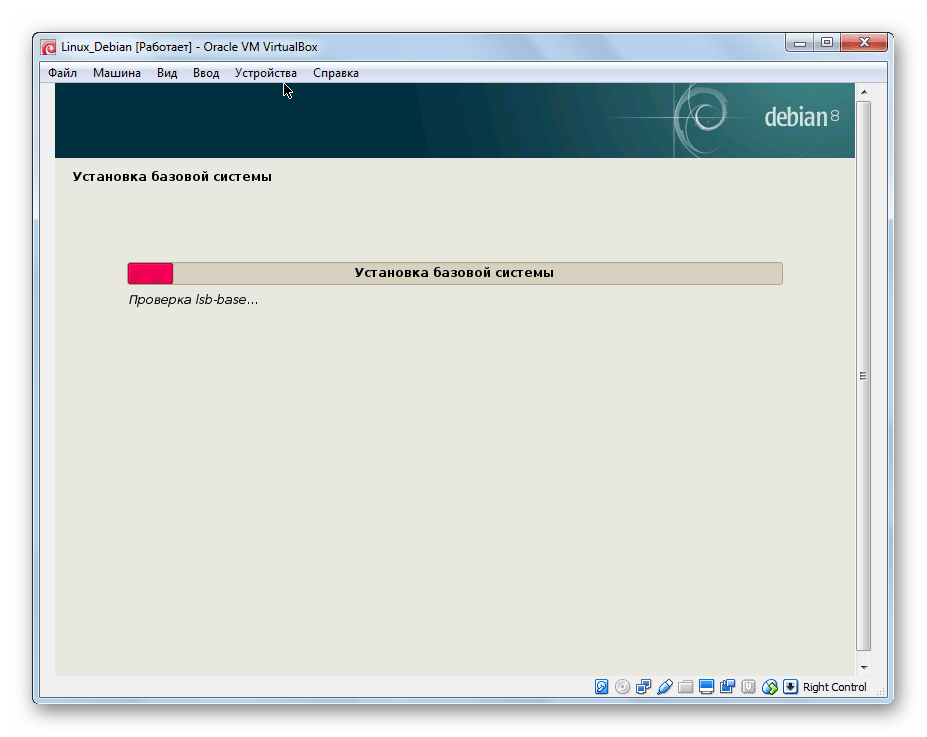The image size is (927, 737).
Task: Open the Файл menu
Action: (62, 73)
